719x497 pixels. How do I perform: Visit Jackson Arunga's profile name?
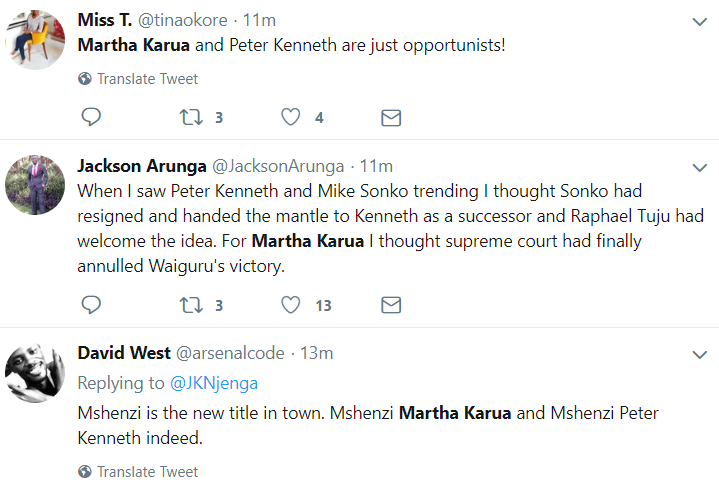point(140,165)
